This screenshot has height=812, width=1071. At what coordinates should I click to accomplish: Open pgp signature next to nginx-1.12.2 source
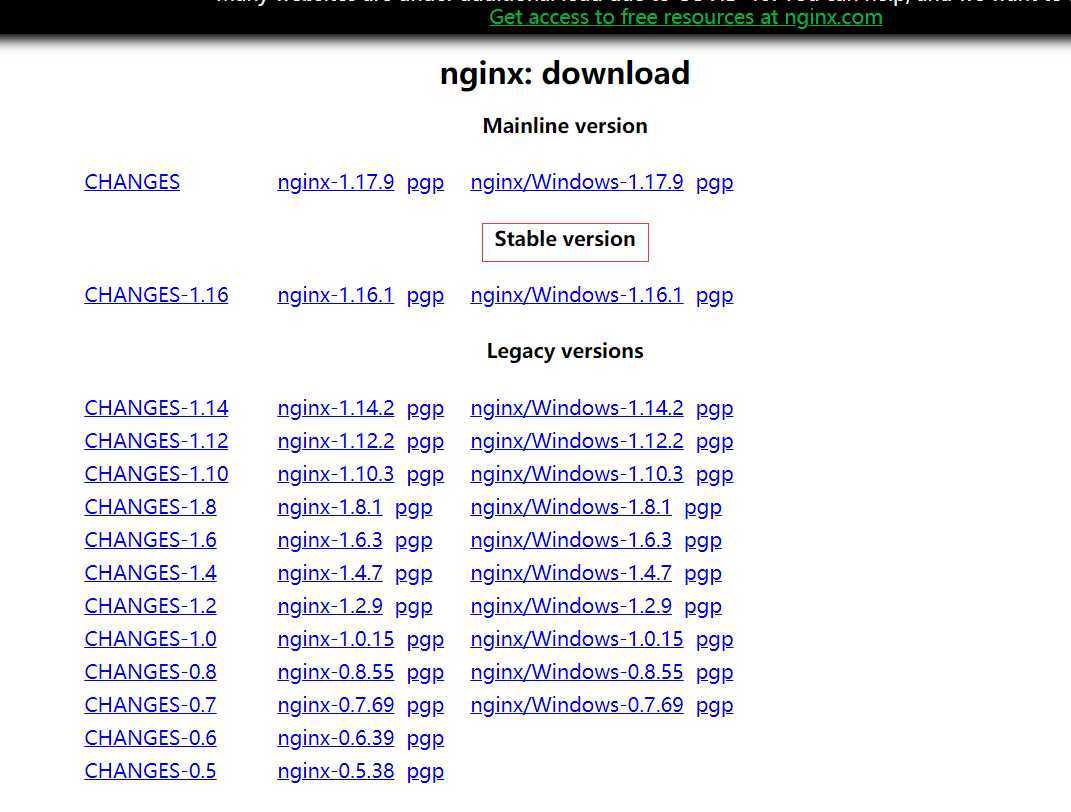point(425,441)
